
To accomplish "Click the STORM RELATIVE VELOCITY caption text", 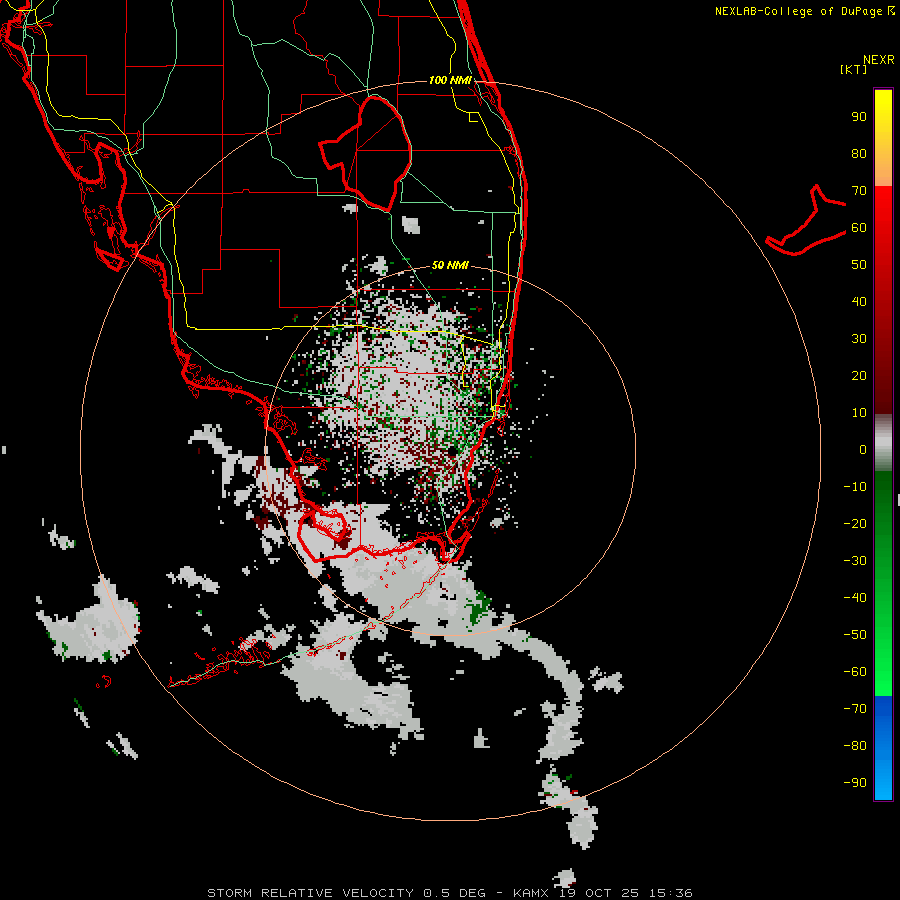I will pyautogui.click(x=310, y=893).
